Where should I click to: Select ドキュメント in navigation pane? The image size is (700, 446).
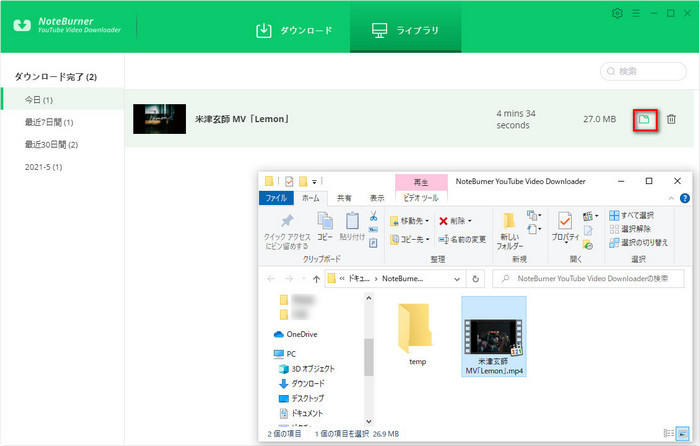[x=301, y=413]
